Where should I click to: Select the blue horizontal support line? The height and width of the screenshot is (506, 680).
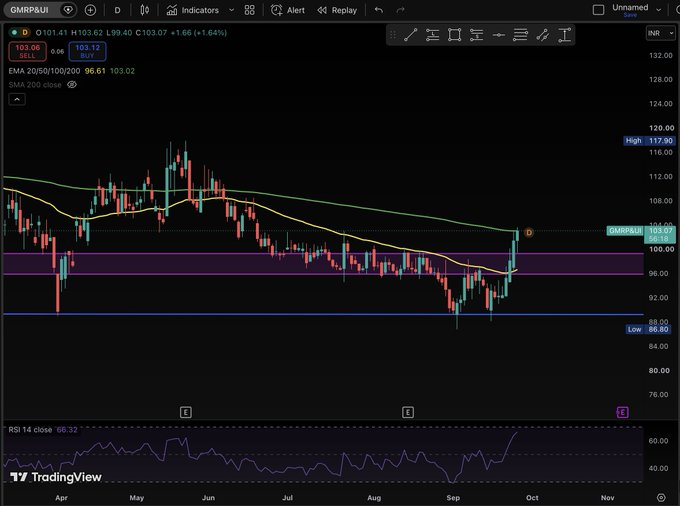(323, 314)
